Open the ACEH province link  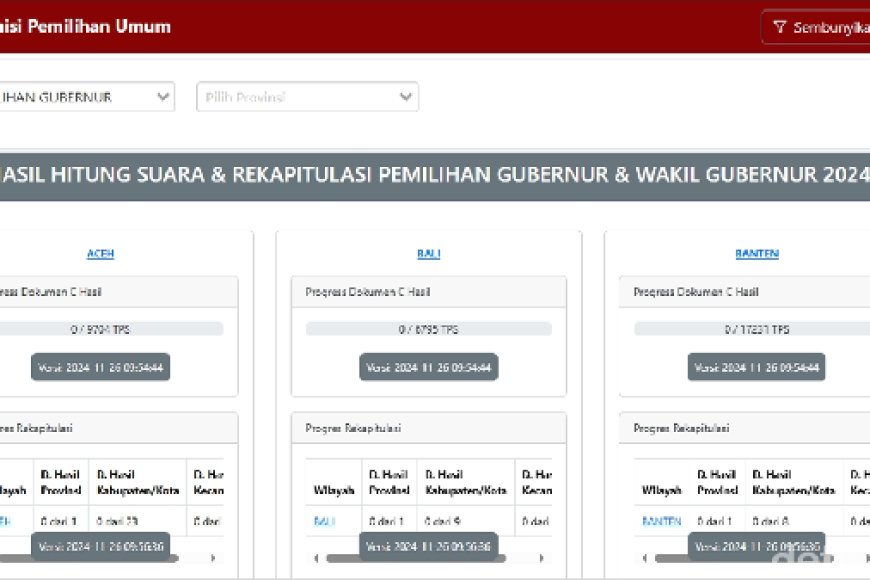coord(100,254)
